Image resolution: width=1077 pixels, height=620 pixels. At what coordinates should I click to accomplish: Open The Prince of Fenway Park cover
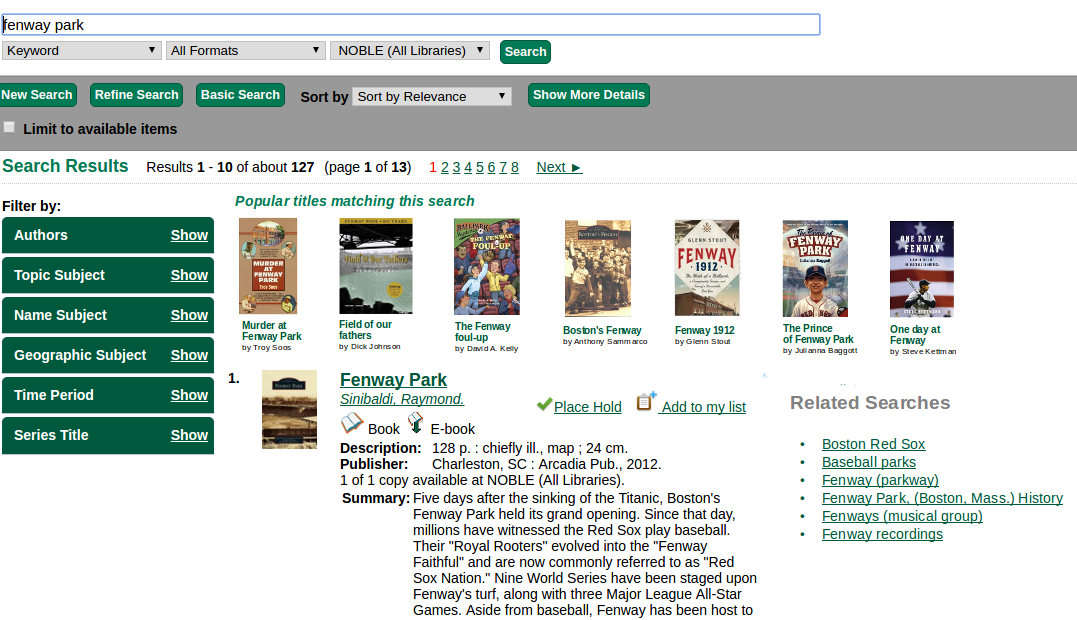point(815,268)
